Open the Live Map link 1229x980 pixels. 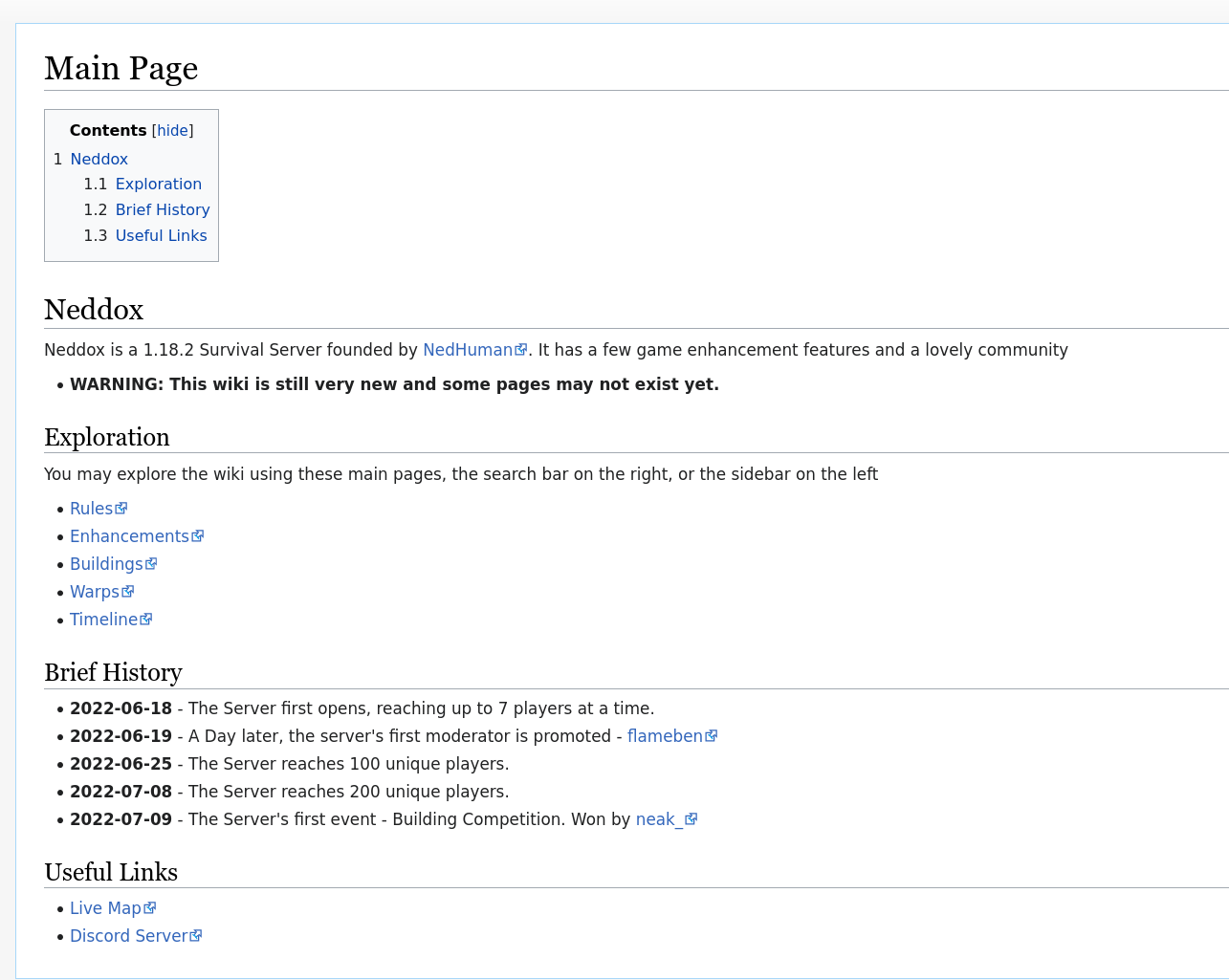pyautogui.click(x=105, y=908)
